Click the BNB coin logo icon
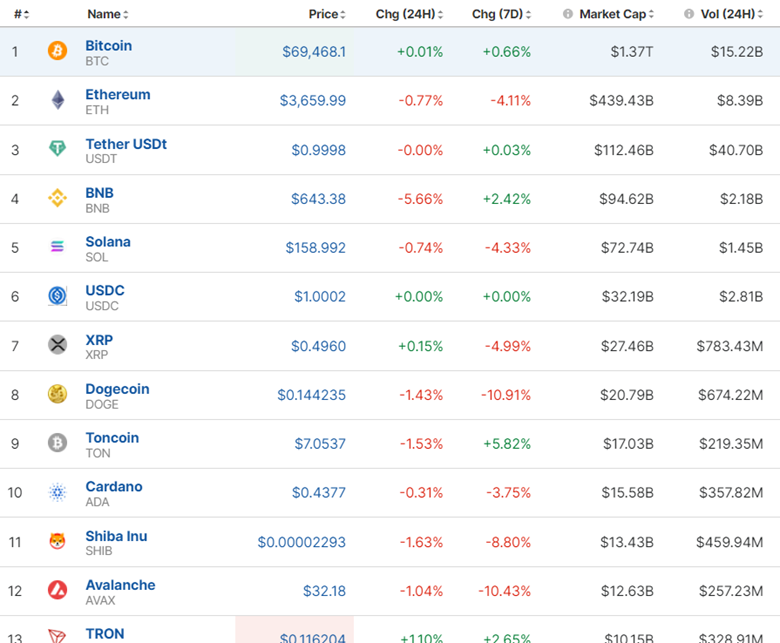The image size is (780, 643). click(x=57, y=198)
